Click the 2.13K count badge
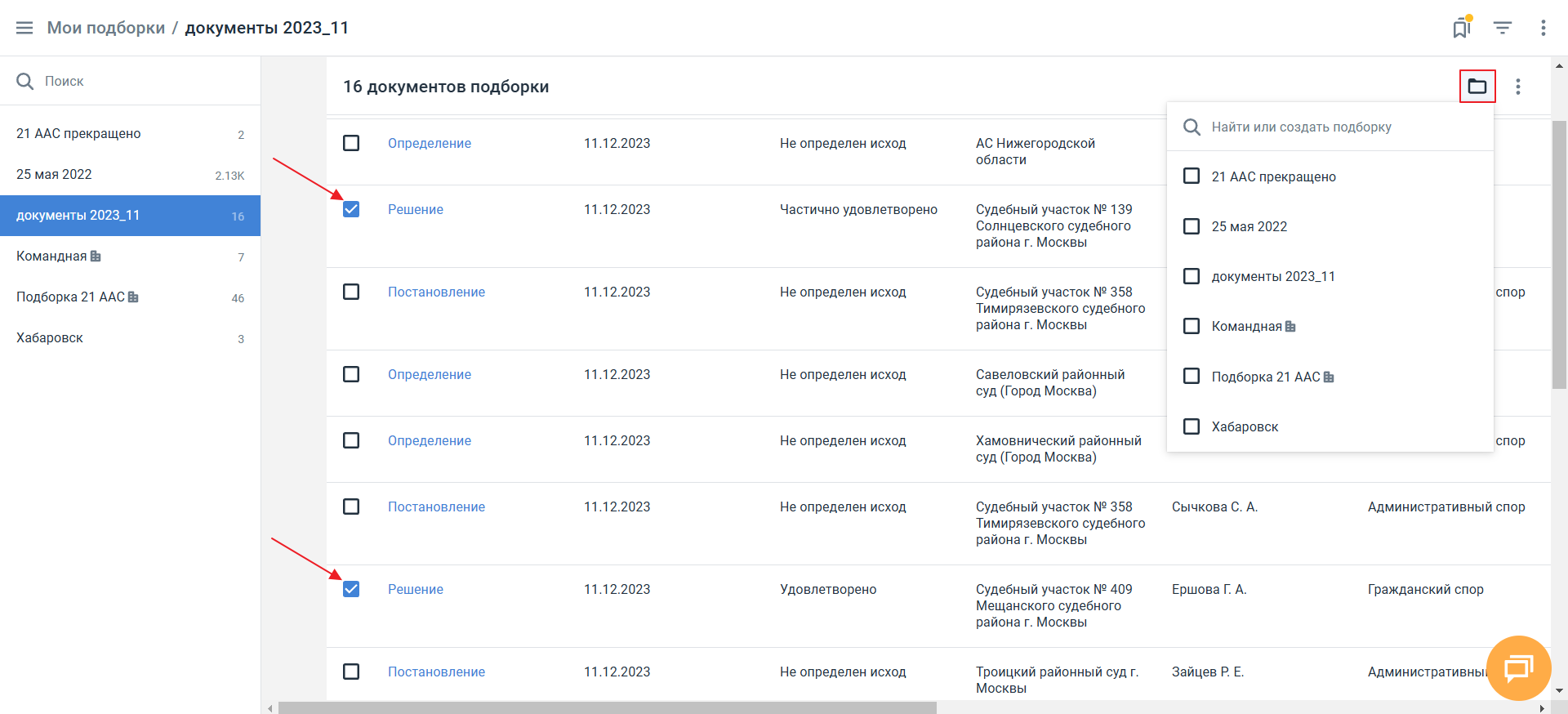The width and height of the screenshot is (1568, 714). pos(229,176)
